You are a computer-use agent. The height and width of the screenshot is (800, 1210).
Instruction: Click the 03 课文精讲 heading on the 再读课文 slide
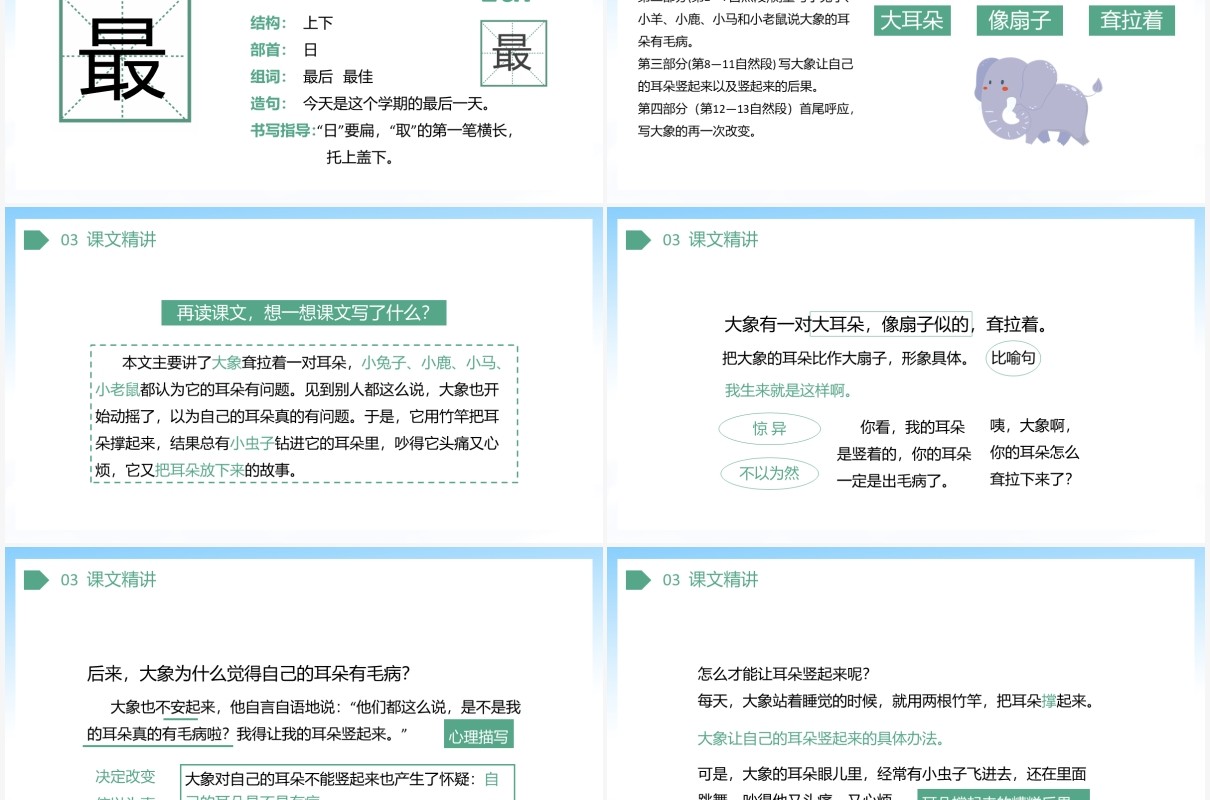(x=108, y=240)
